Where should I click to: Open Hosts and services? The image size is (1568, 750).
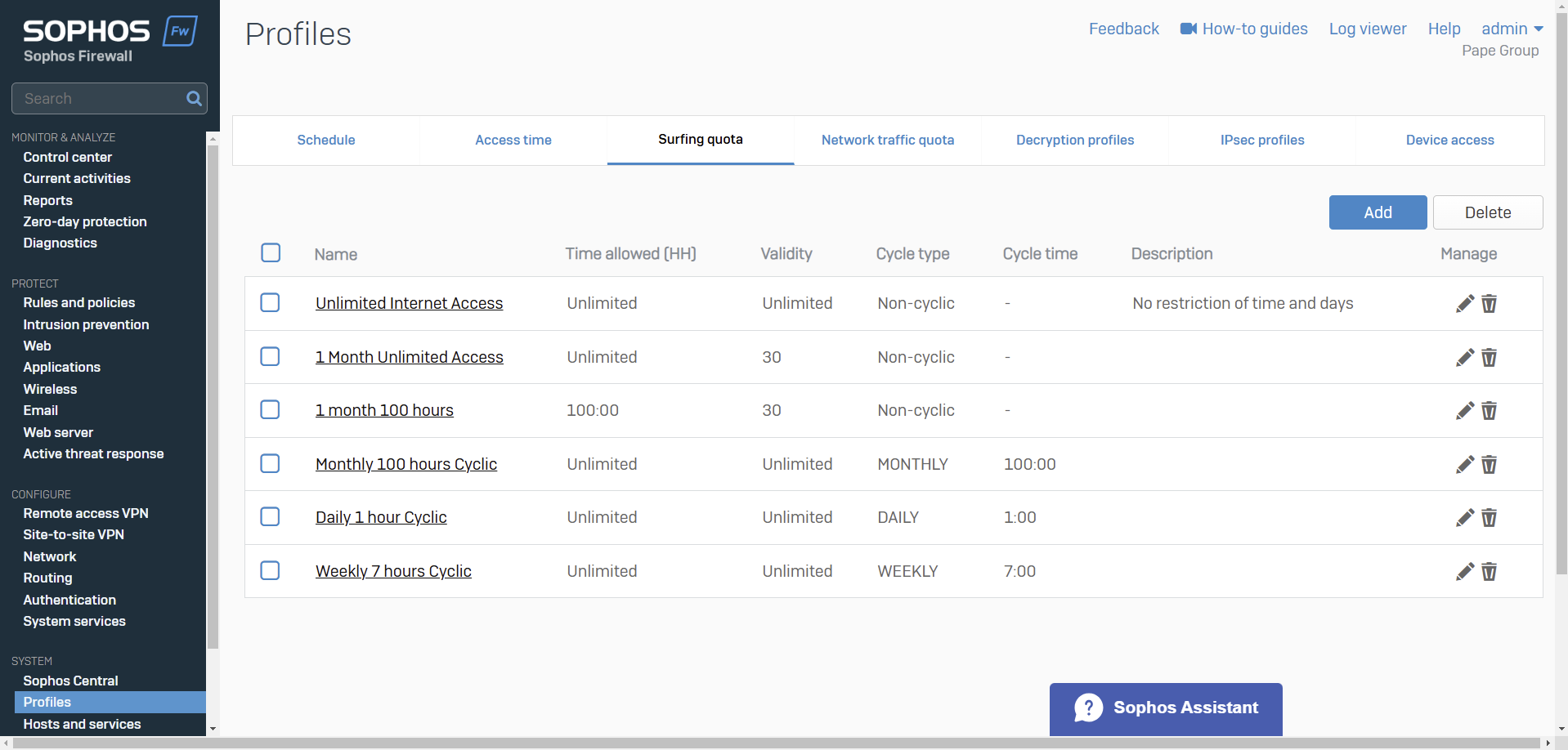tap(82, 724)
